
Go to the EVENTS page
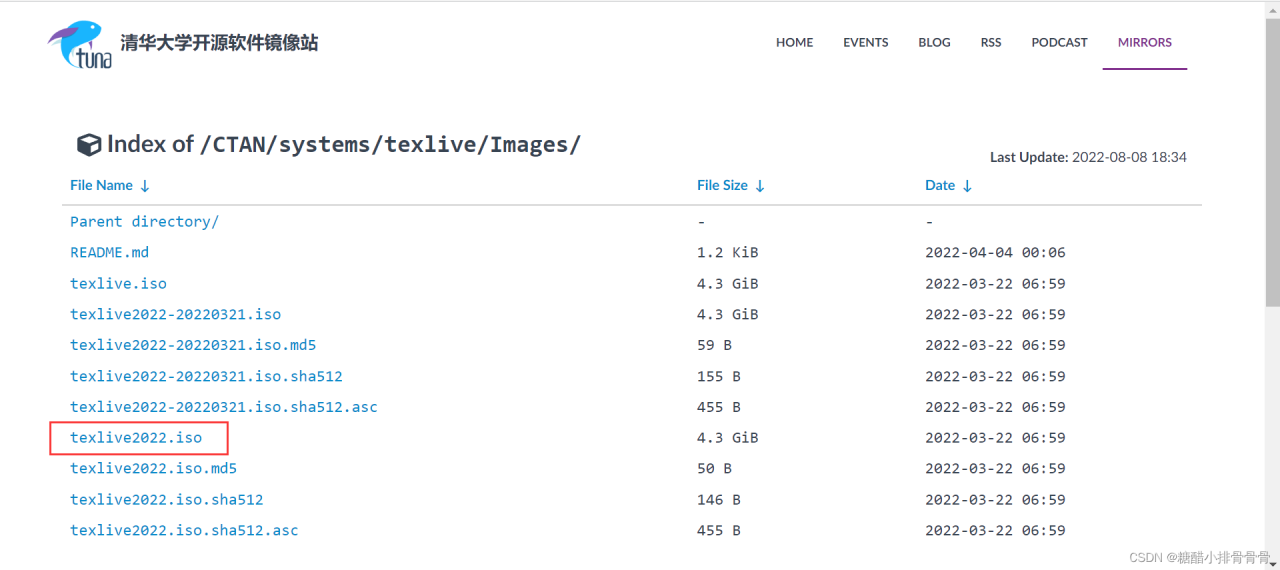tap(865, 42)
